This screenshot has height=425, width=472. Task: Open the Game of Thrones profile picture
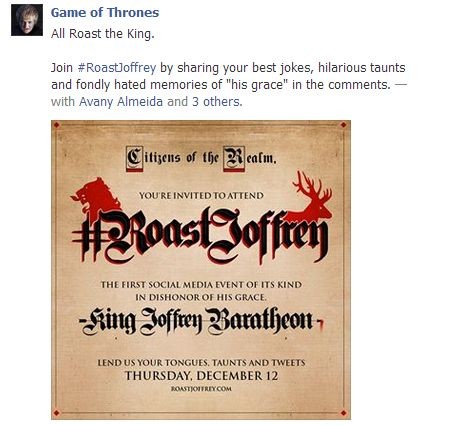[x=27, y=20]
